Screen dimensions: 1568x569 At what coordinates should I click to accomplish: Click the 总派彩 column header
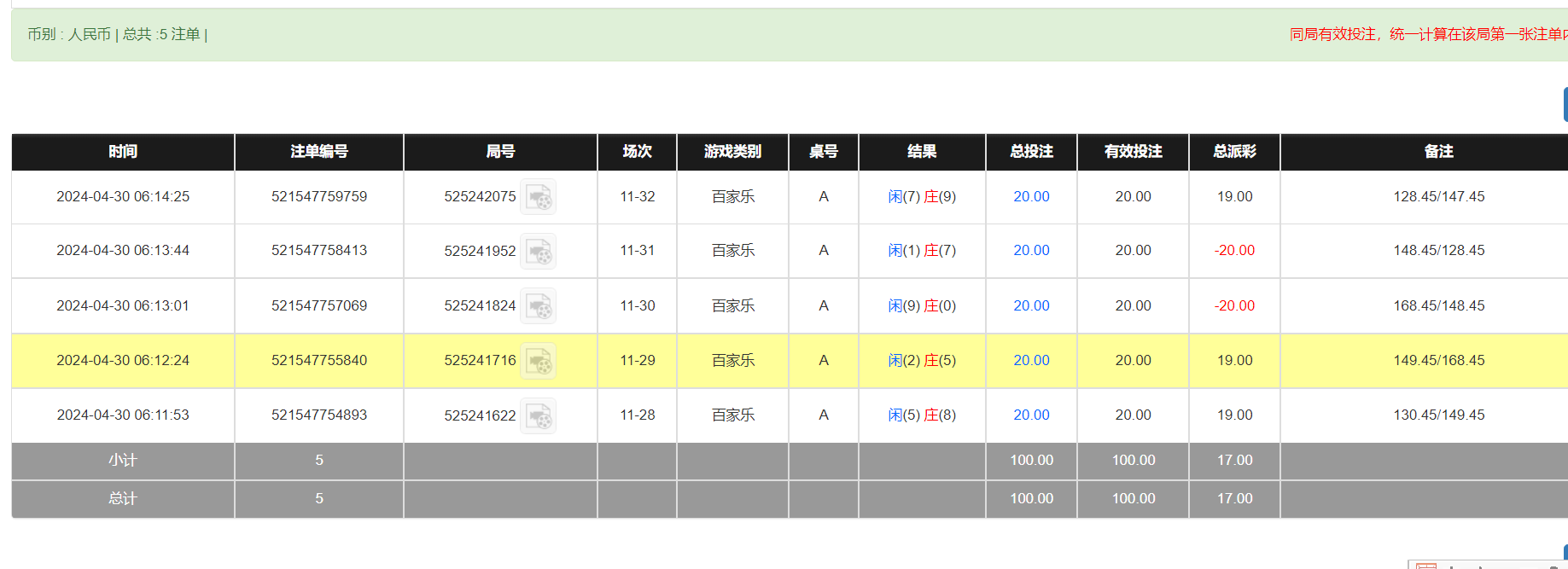pyautogui.click(x=1234, y=151)
